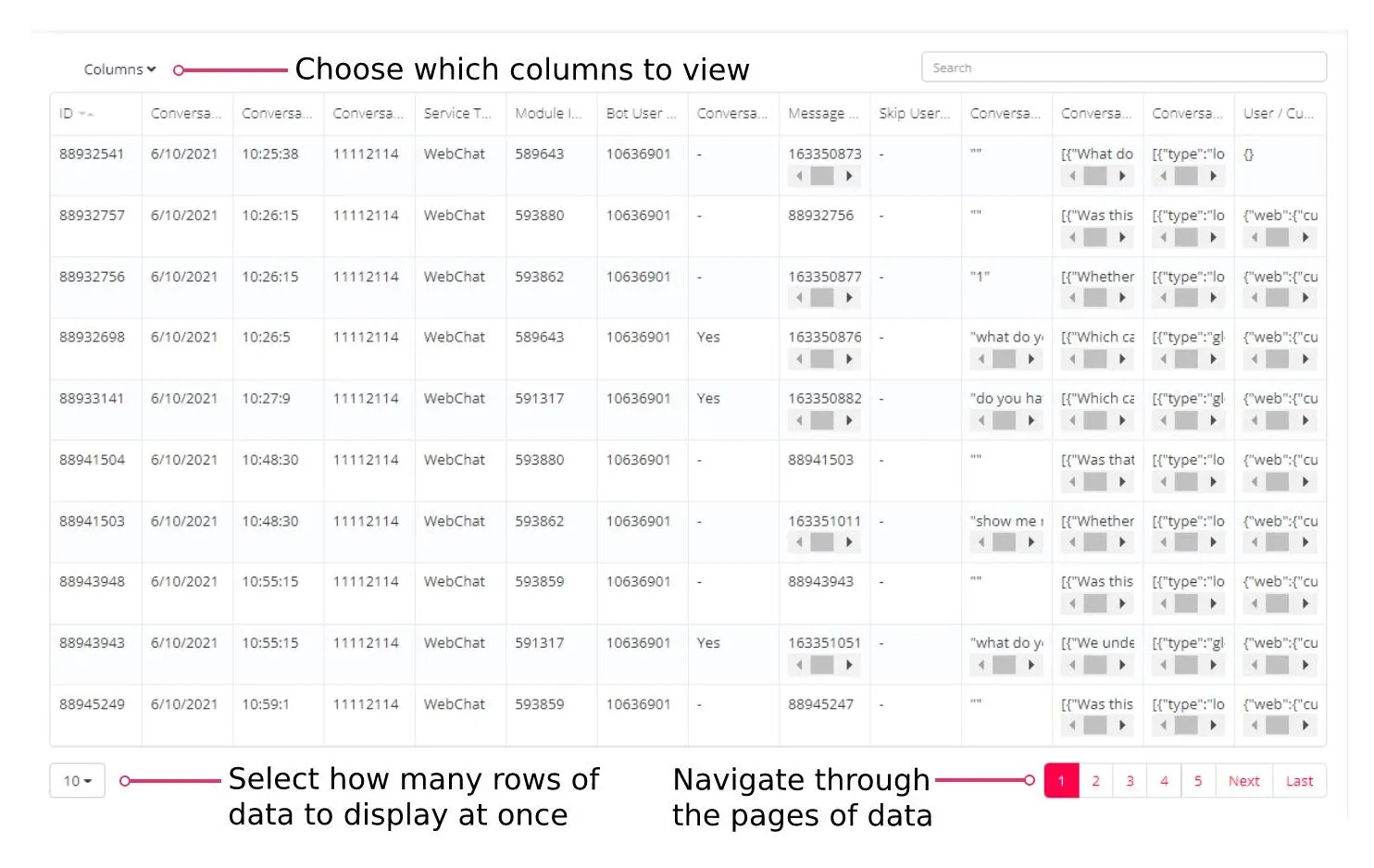Click the time cell 10:26:5
The height and width of the screenshot is (868, 1374).
(266, 337)
